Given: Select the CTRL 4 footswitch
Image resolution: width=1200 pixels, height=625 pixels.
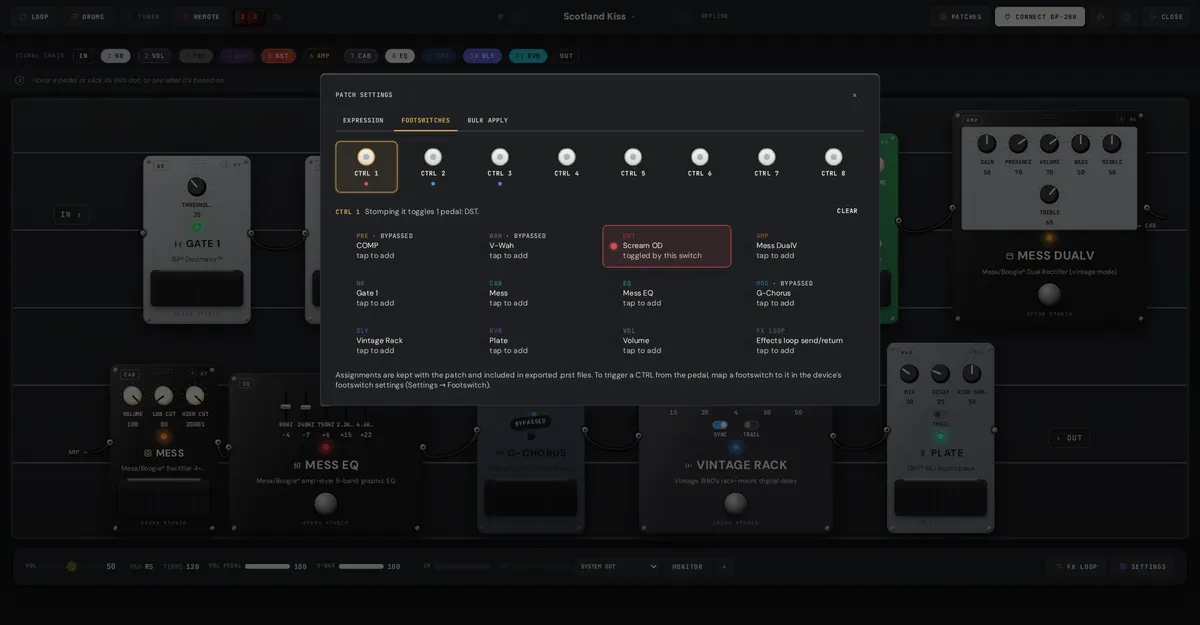Looking at the screenshot, I should click(567, 166).
